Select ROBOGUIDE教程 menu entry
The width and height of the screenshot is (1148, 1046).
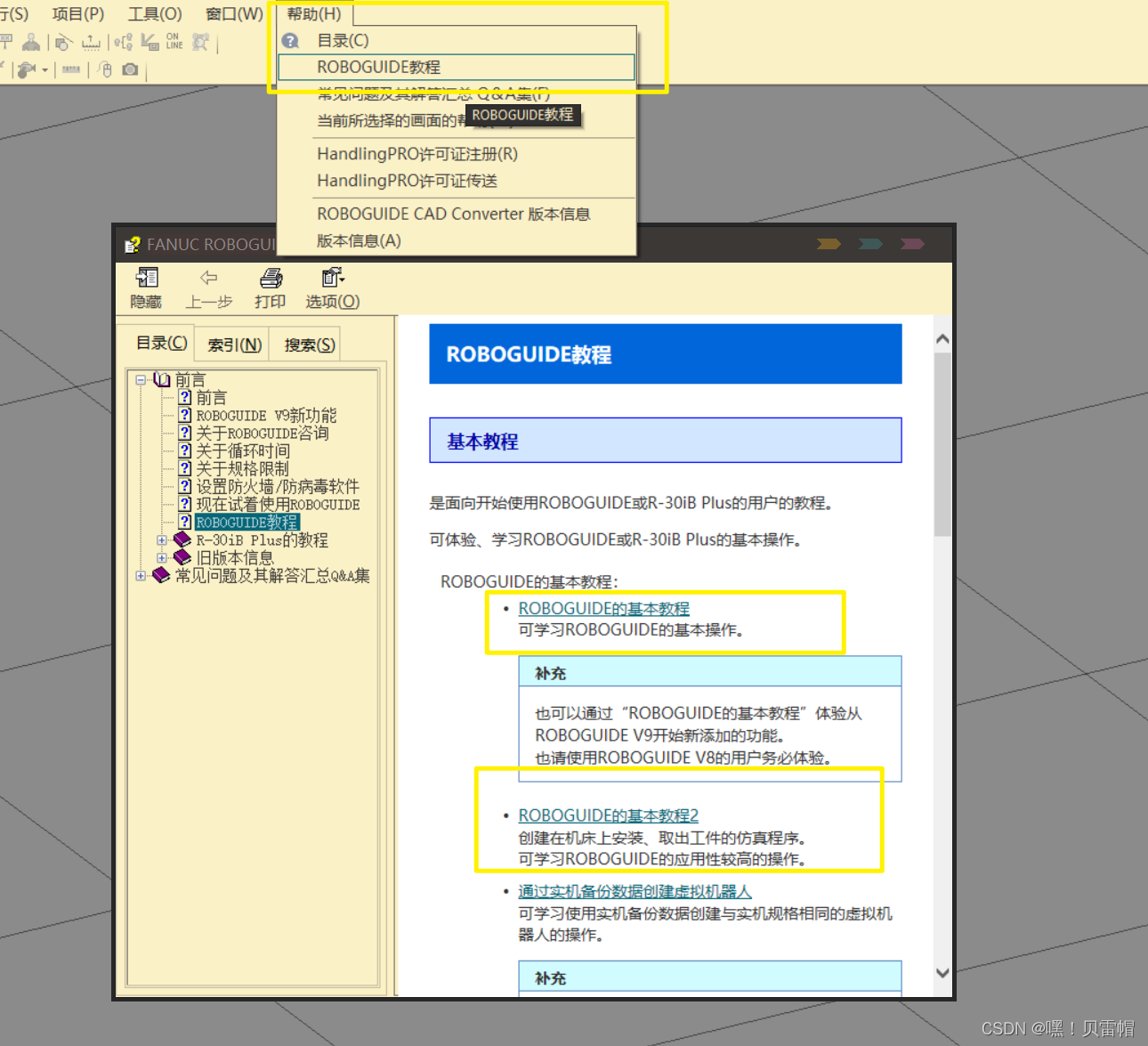457,68
